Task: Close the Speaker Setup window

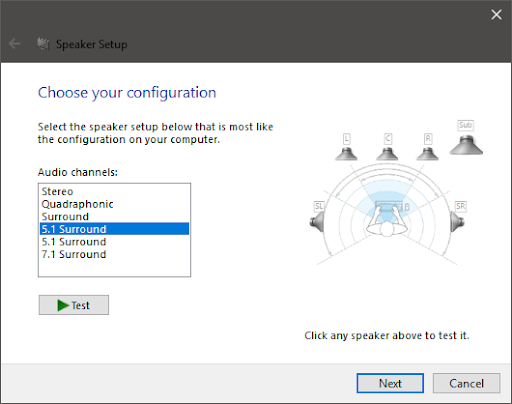Action: coord(496,15)
